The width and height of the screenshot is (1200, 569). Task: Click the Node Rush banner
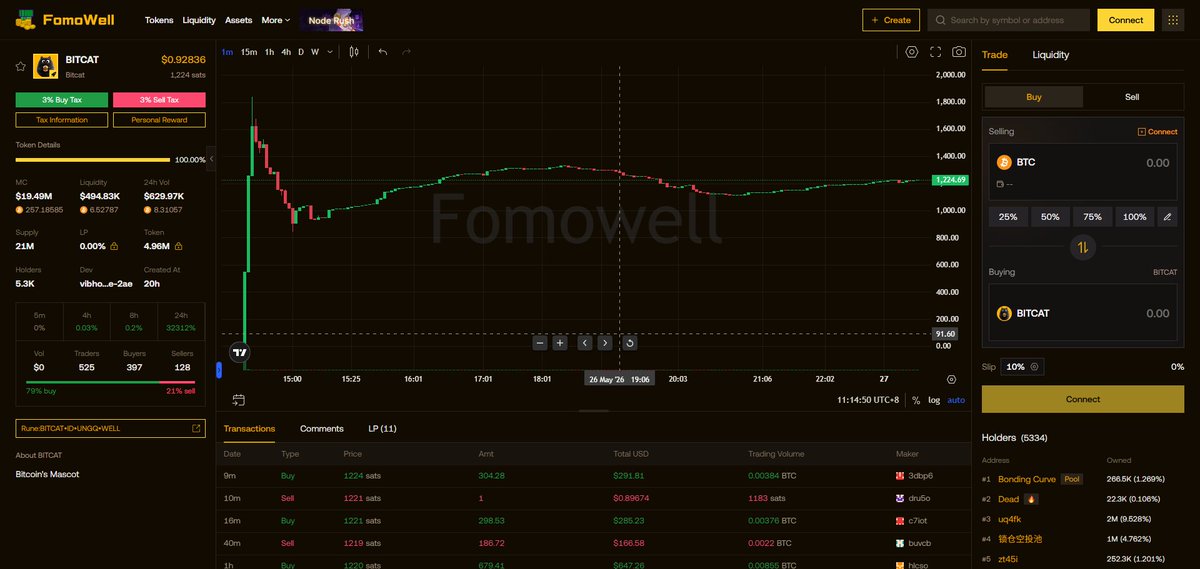pyautogui.click(x=331, y=20)
